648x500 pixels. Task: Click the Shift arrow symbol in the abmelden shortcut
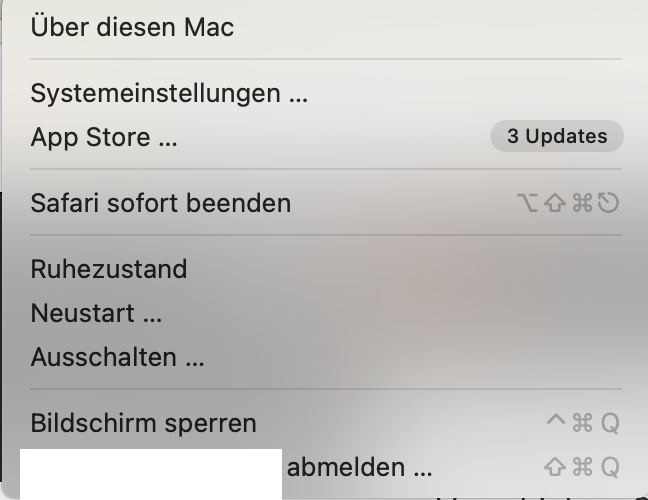click(x=555, y=467)
